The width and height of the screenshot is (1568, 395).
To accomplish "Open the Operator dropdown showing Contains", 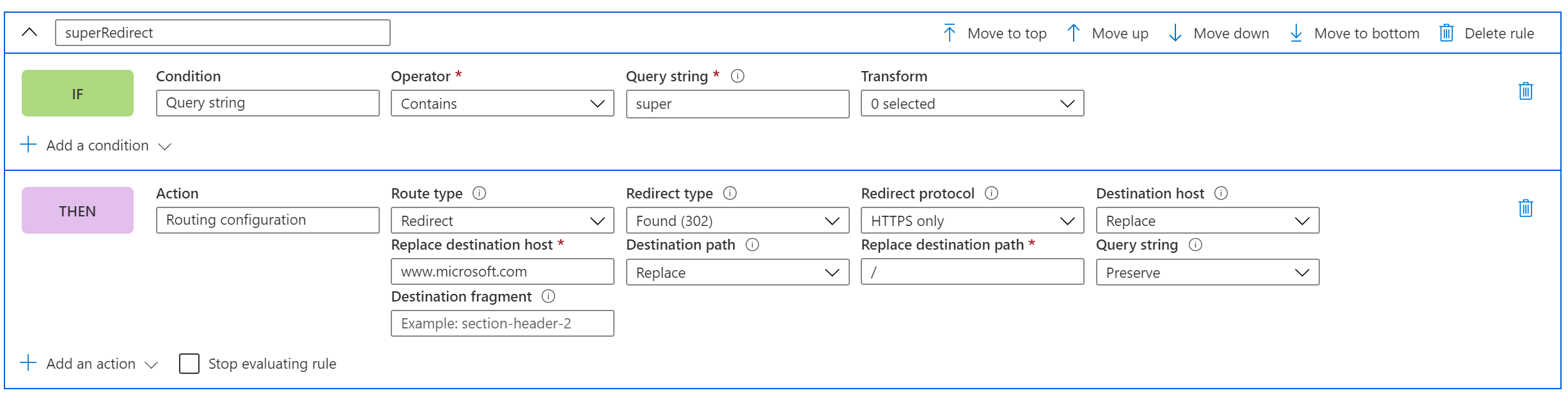I will point(502,104).
